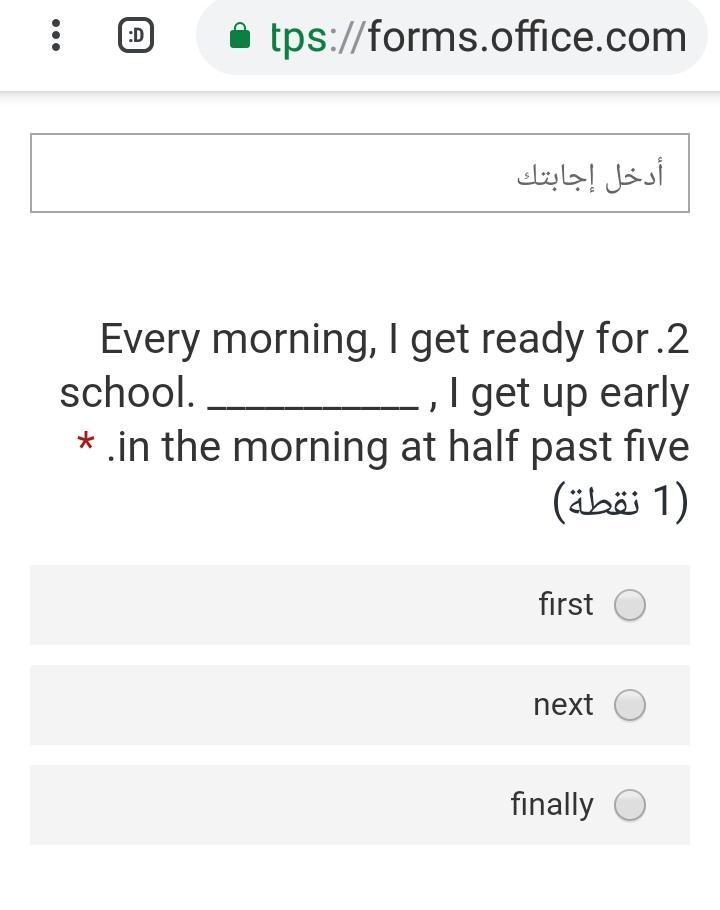Select the "finally" radio button

(629, 805)
